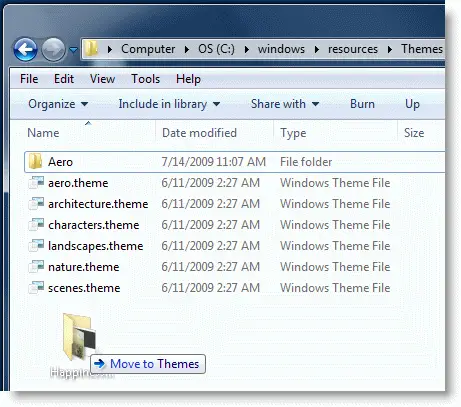
Task: Sort by the Type column header
Action: pyautogui.click(x=293, y=133)
